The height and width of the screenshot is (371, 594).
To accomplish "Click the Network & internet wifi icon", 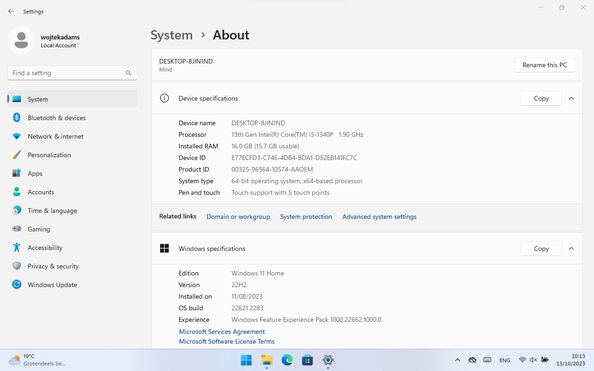I will point(16,136).
